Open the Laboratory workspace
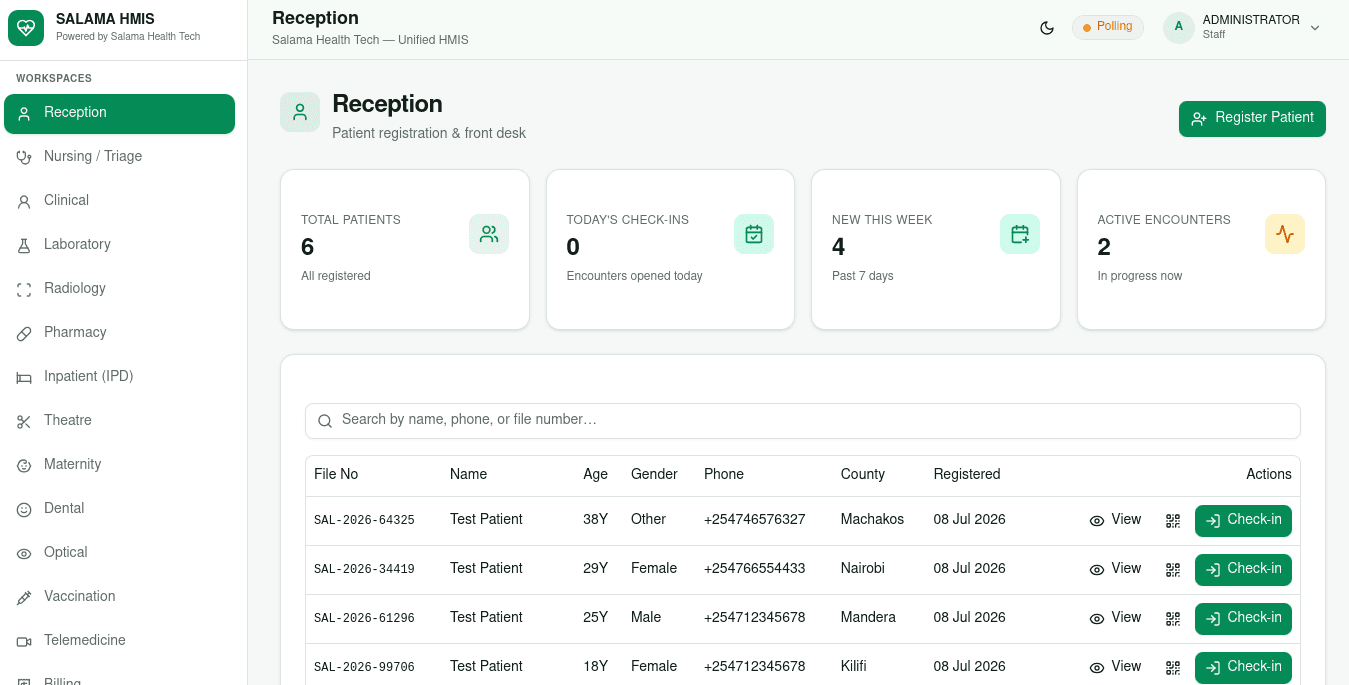 (x=119, y=245)
